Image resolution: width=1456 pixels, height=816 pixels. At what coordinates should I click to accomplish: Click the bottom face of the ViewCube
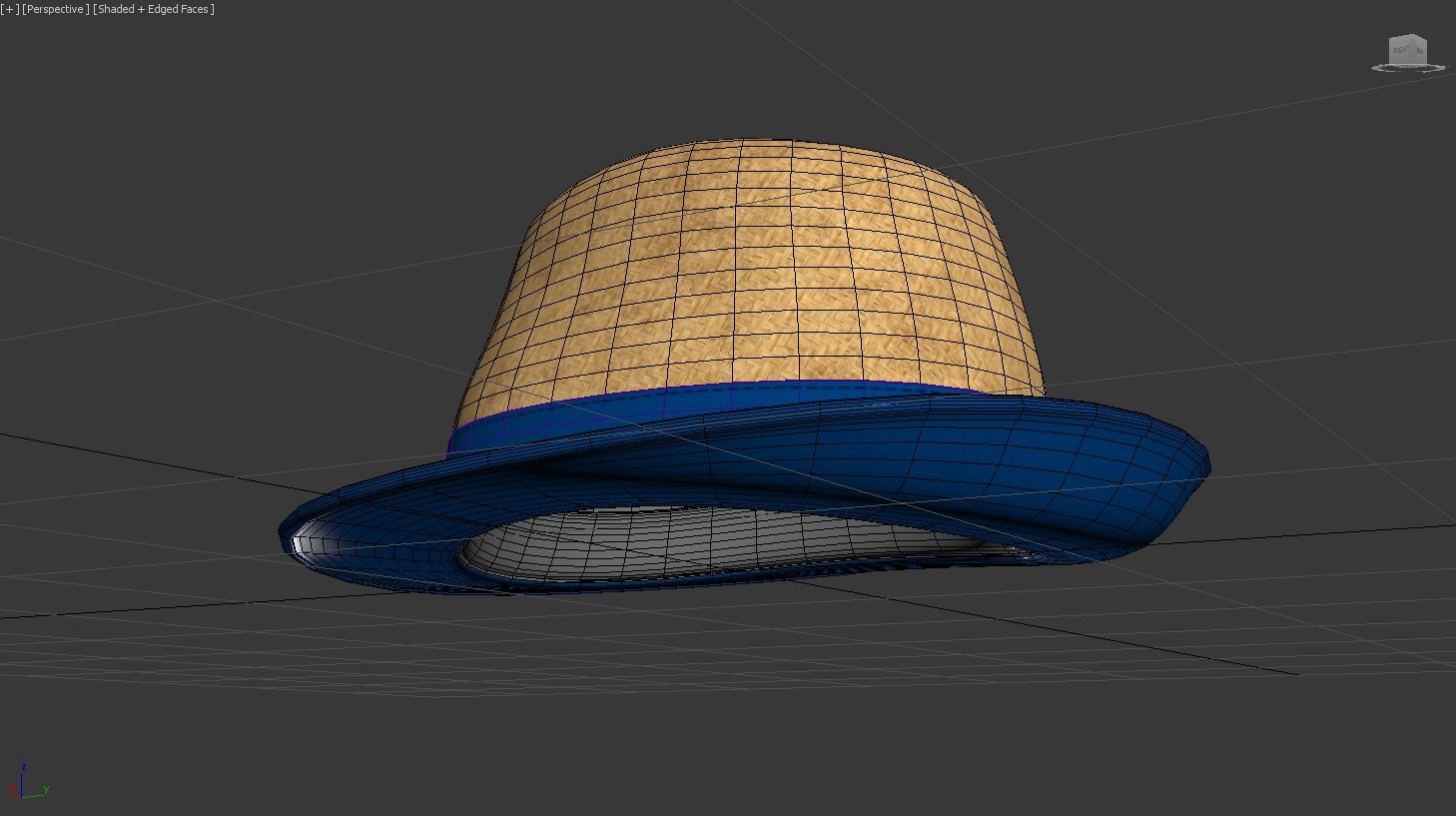pyautogui.click(x=1406, y=63)
